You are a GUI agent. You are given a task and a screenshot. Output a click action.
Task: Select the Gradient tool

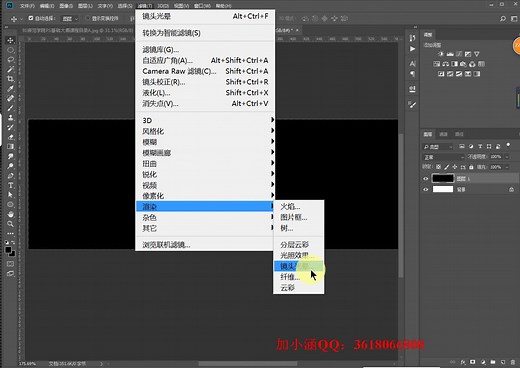(x=11, y=147)
